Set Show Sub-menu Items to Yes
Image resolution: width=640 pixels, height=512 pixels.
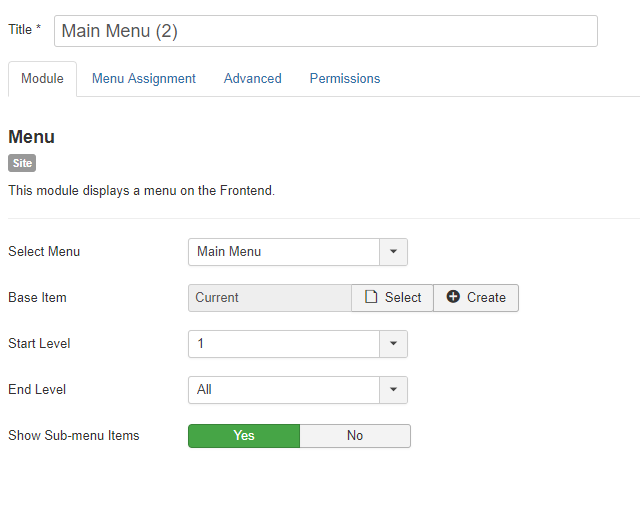[x=244, y=436]
